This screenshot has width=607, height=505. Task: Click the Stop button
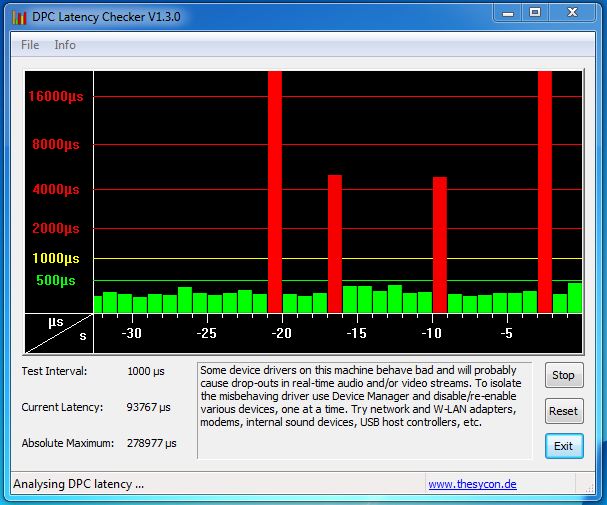tap(564, 375)
